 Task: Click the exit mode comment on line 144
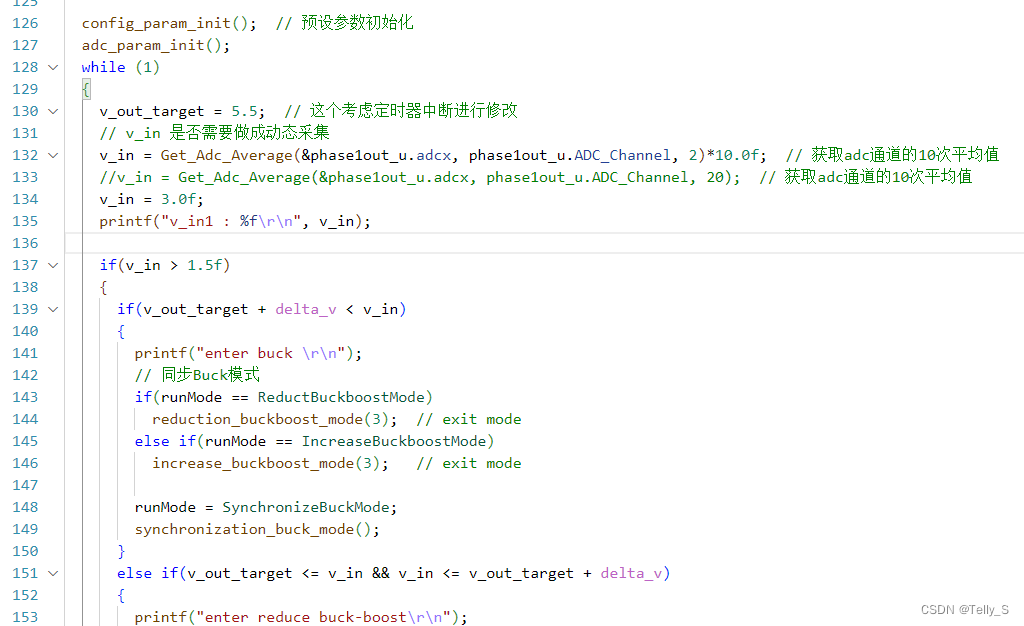(469, 419)
